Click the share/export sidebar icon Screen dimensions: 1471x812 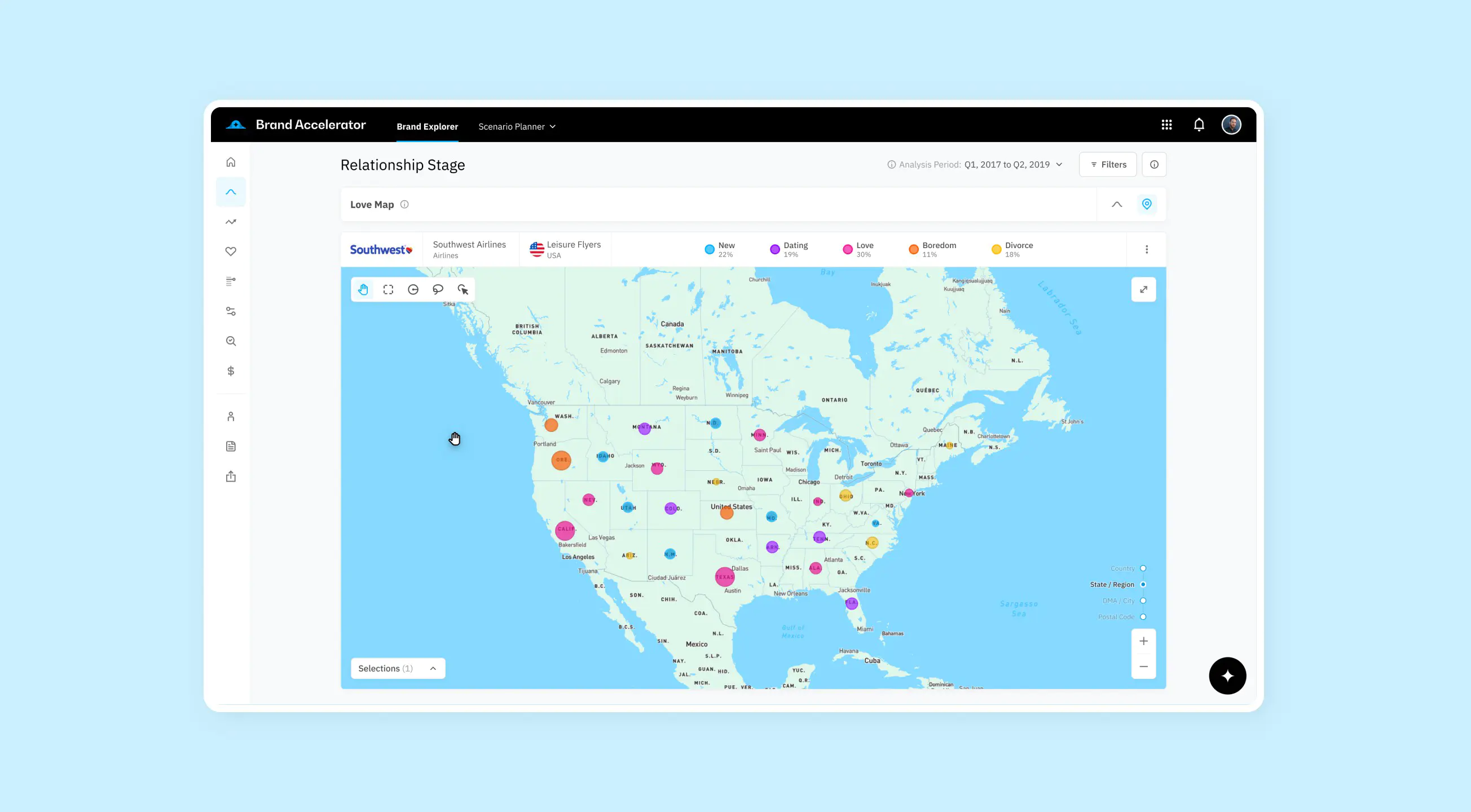(231, 476)
